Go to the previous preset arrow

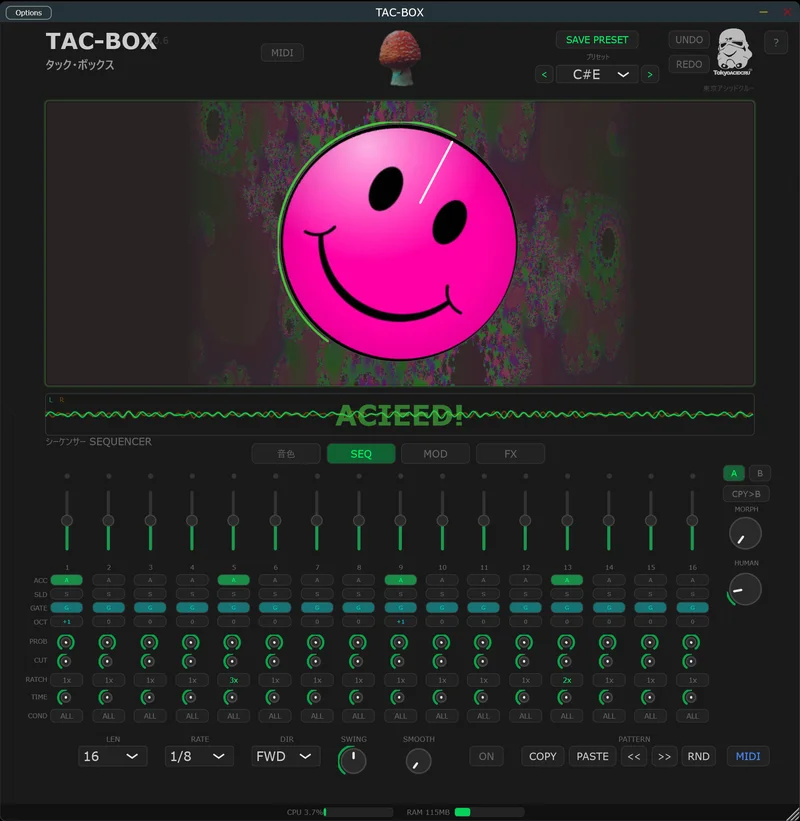point(543,74)
